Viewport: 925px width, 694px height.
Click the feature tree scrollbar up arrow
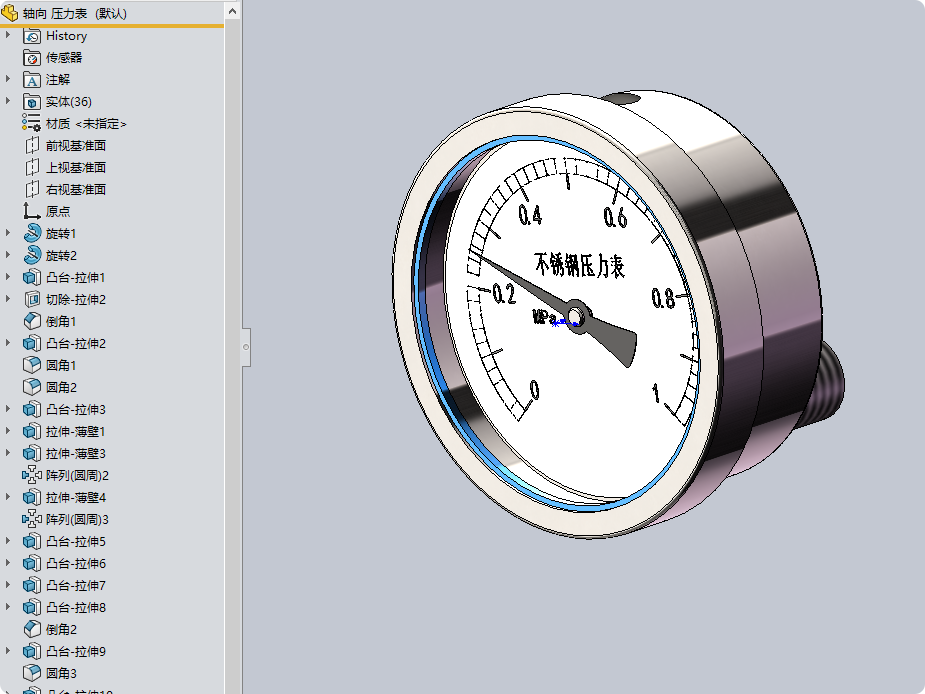[x=232, y=11]
